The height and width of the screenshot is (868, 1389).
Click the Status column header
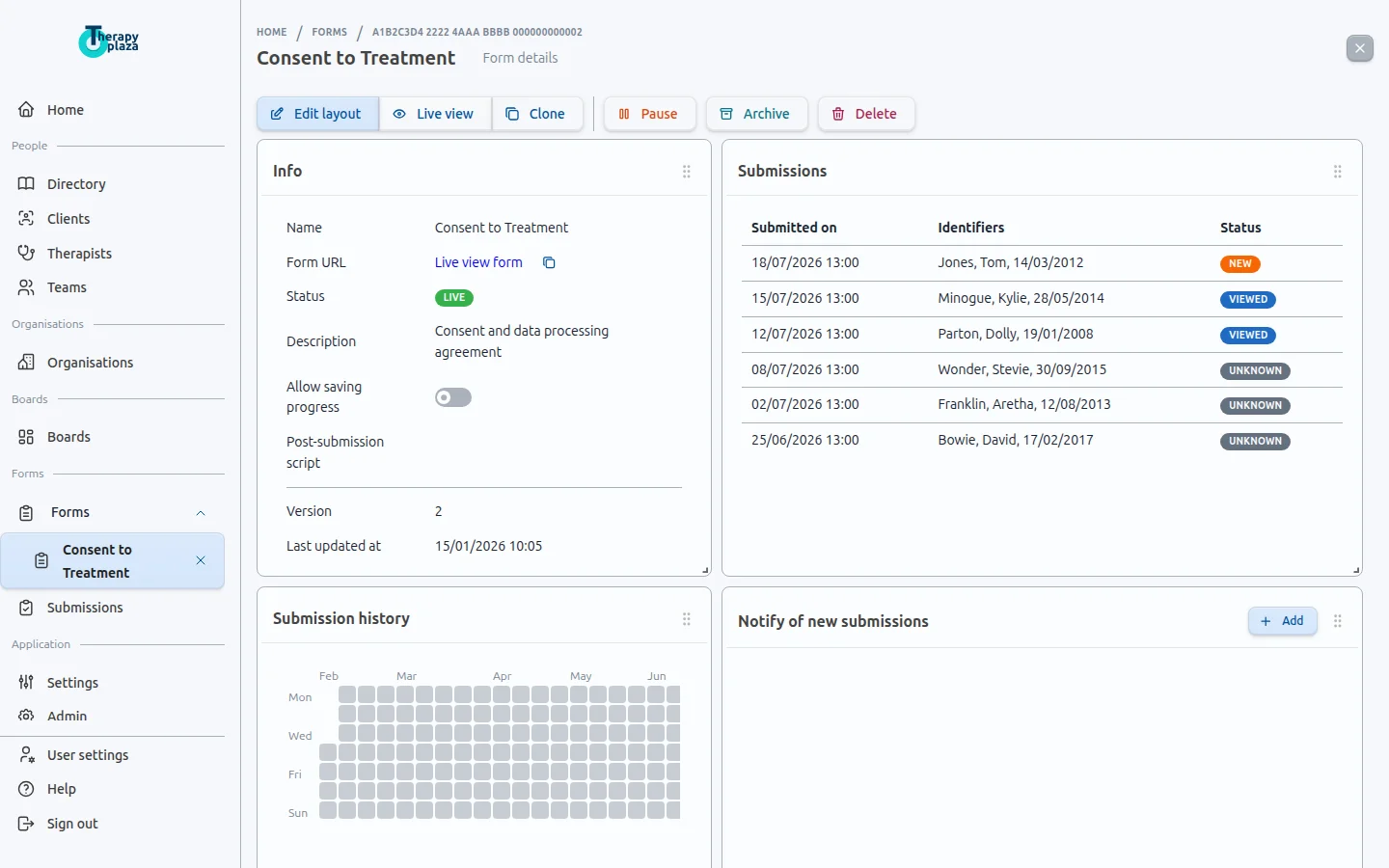(x=1240, y=228)
